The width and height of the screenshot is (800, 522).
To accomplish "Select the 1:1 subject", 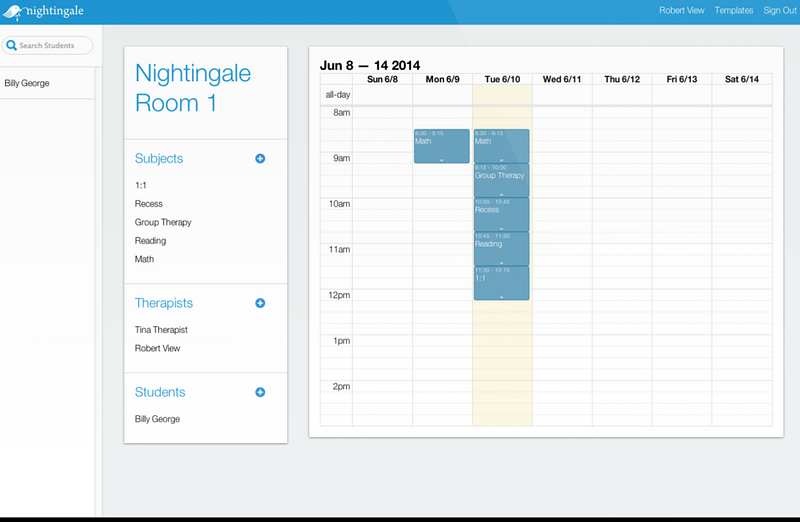I will tap(141, 185).
